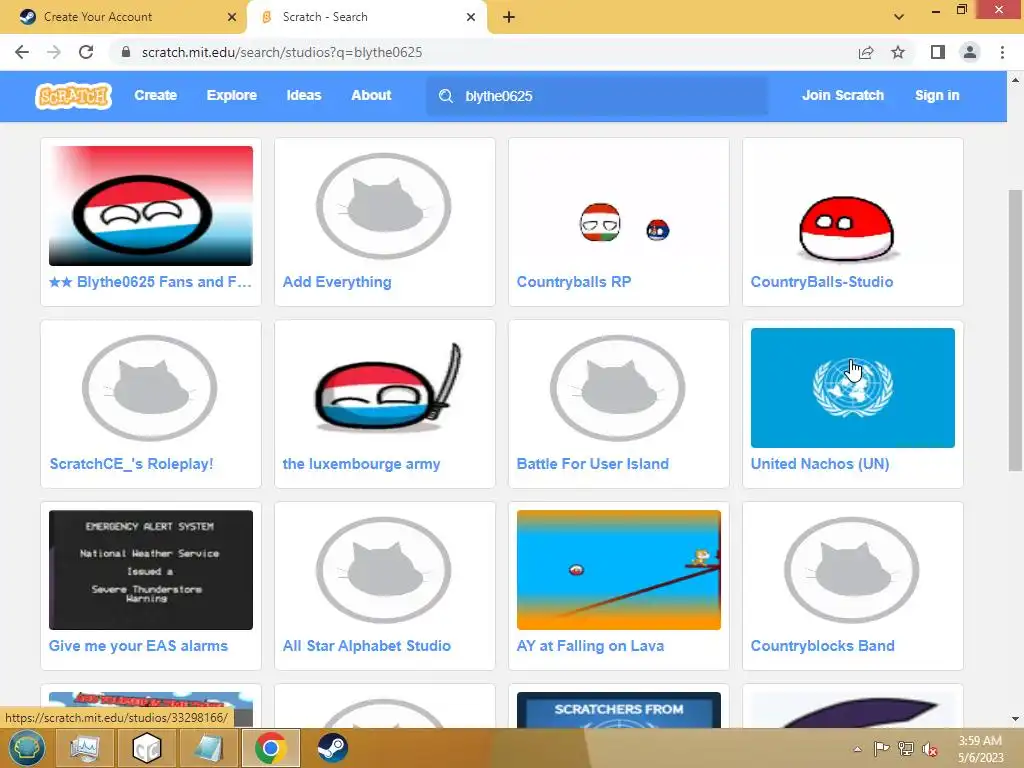Click United Nachos UN flag thumbnail
The image size is (1024, 768).
coord(852,388)
